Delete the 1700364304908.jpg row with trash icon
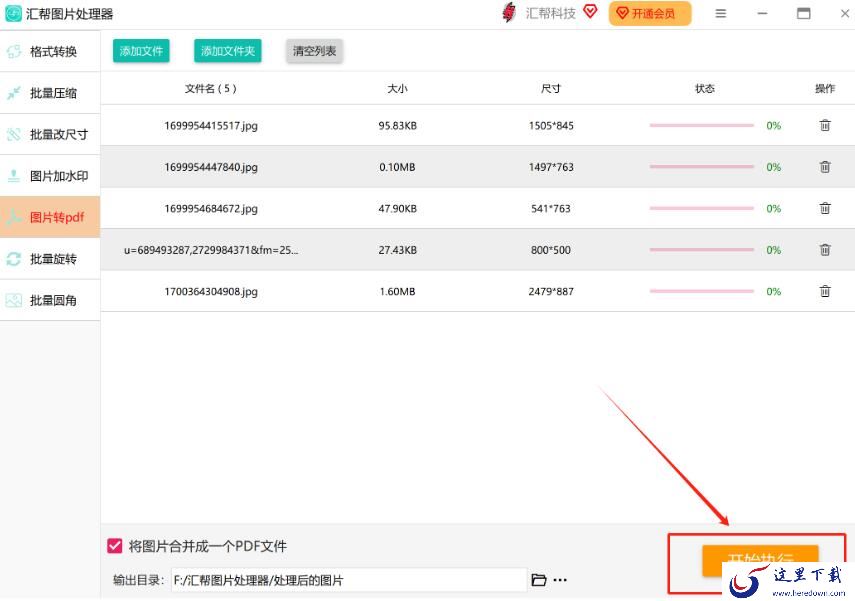 click(825, 291)
